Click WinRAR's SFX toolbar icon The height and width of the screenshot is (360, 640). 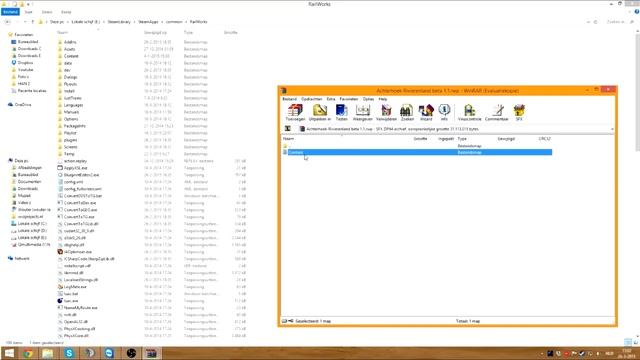519,112
